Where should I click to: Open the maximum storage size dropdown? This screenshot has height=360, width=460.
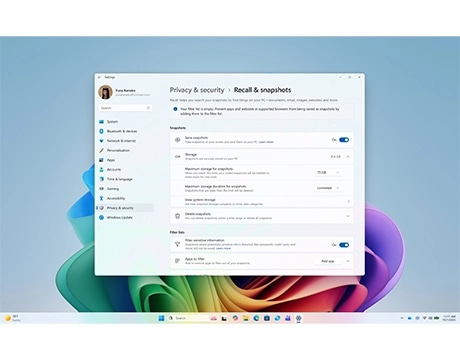[x=328, y=172]
